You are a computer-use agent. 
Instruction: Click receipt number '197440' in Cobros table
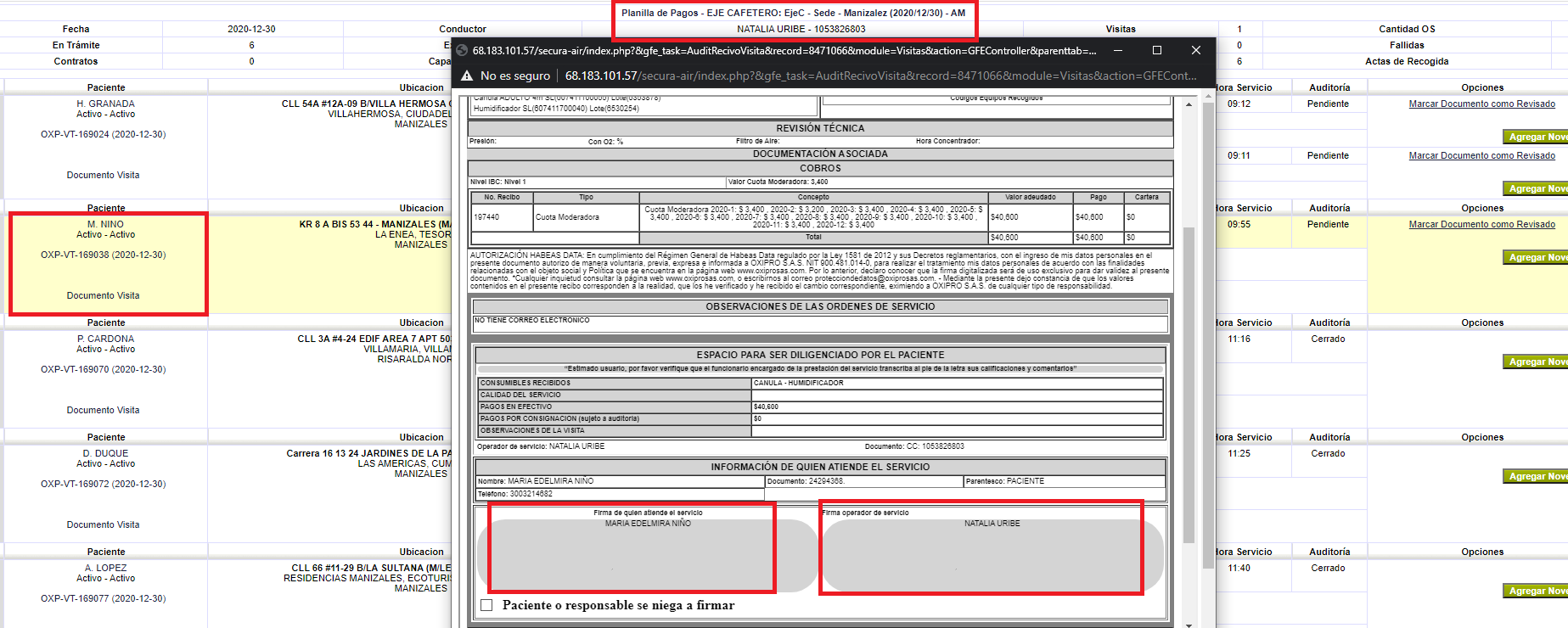tap(486, 217)
